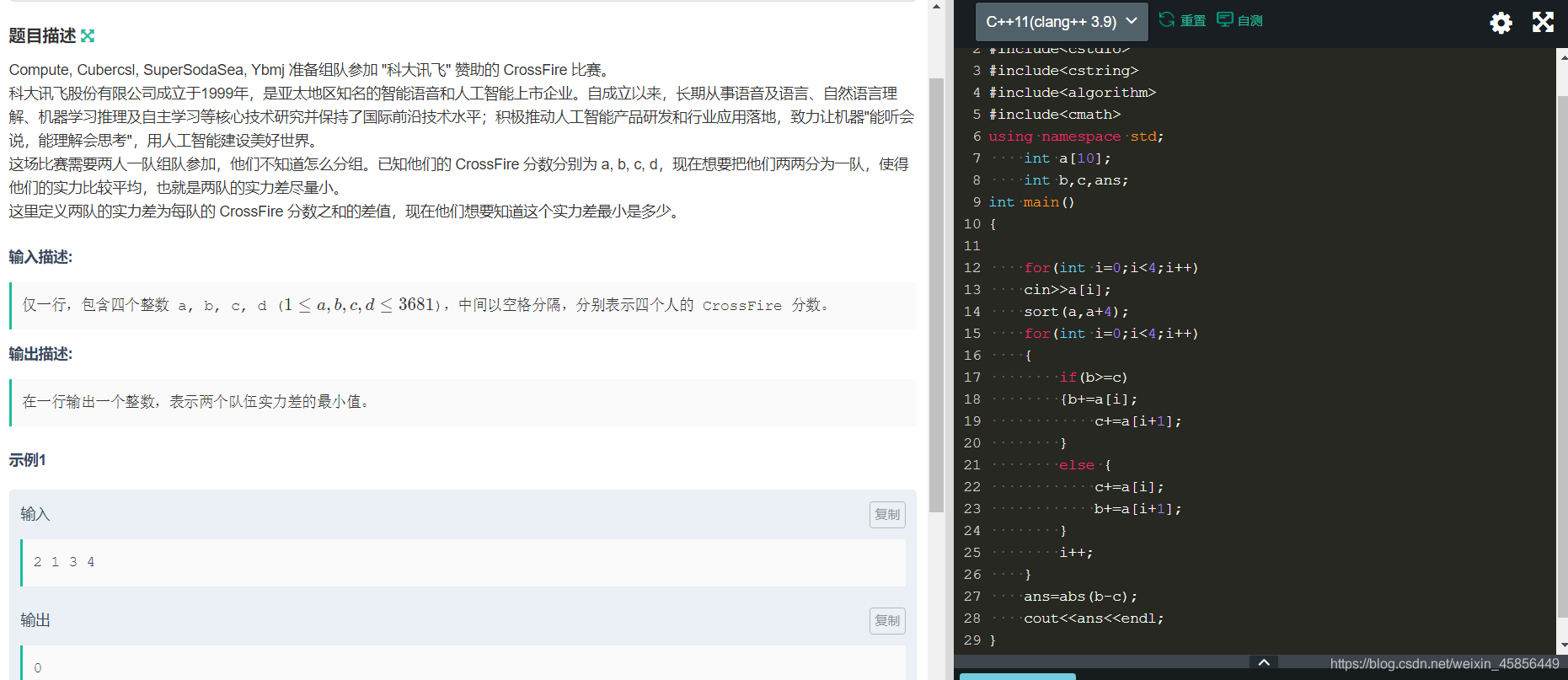Image resolution: width=1568 pixels, height=680 pixels.
Task: Click the 输出 label in the example
Action: click(35, 620)
